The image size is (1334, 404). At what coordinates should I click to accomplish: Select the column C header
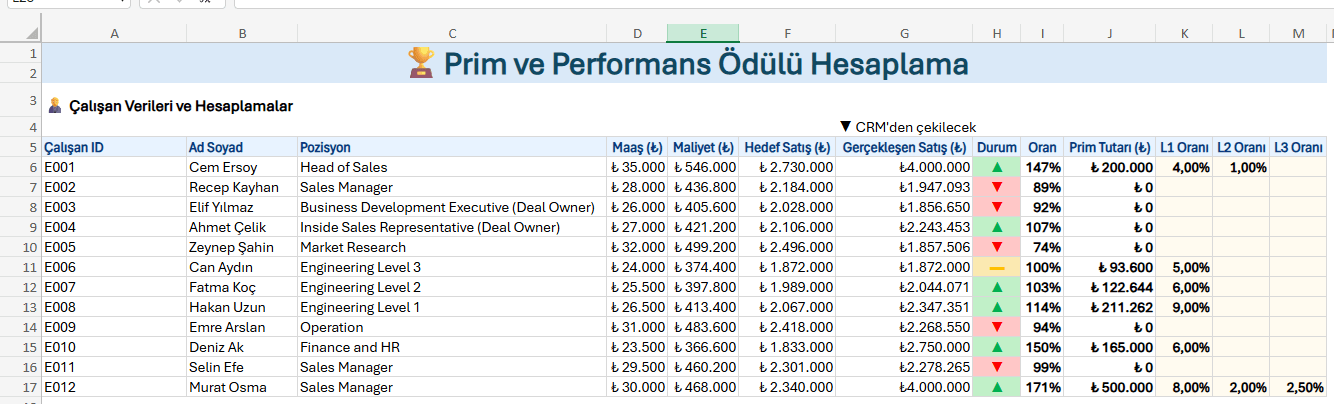(452, 34)
